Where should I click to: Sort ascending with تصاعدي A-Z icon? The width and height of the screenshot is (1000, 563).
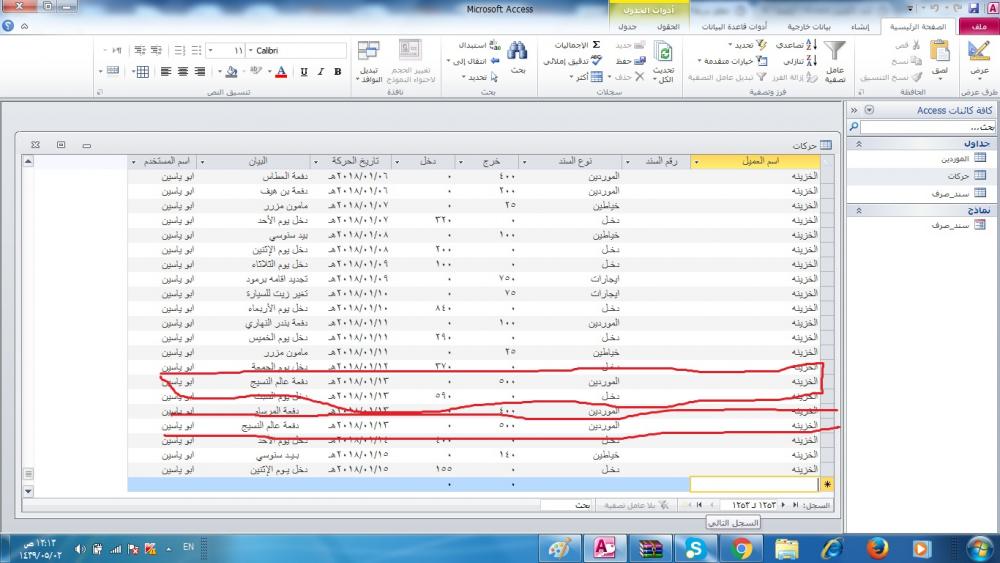click(811, 45)
